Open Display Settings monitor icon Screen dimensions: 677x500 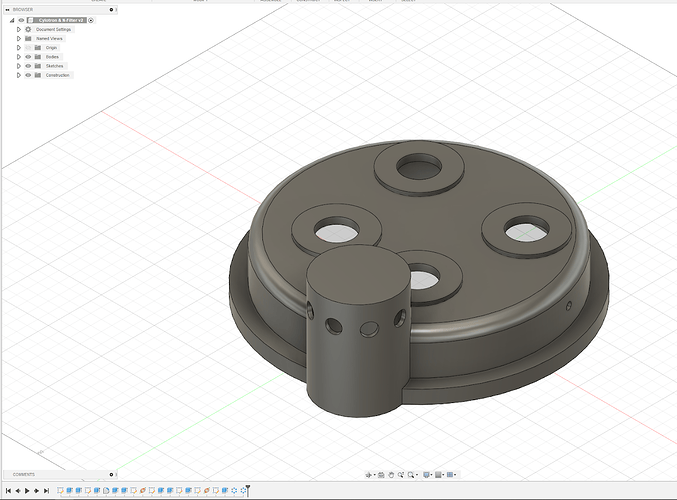[427, 475]
